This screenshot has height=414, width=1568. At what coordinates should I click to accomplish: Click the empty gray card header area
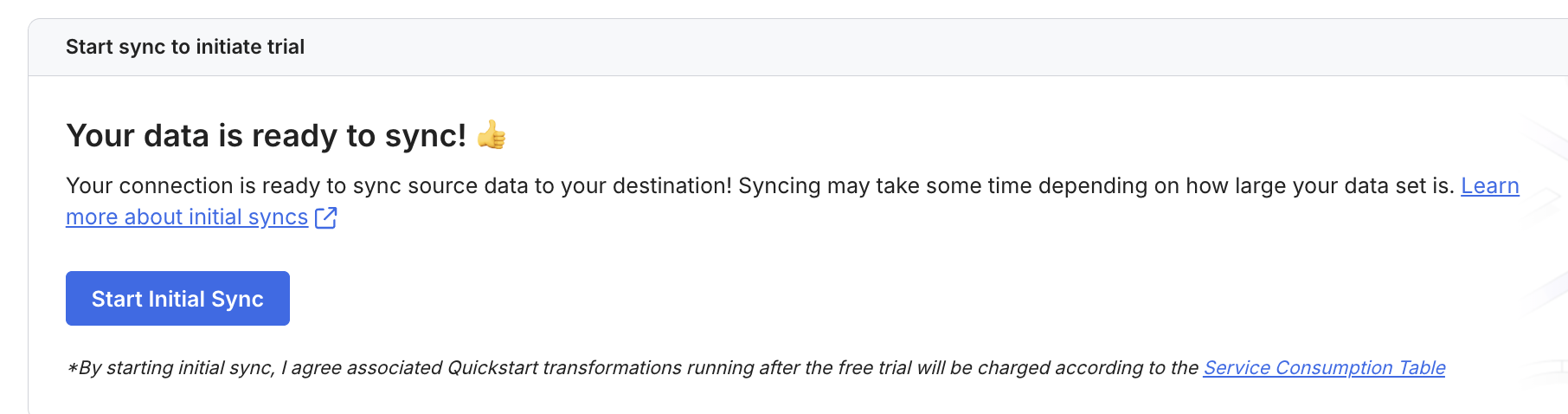[865, 47]
